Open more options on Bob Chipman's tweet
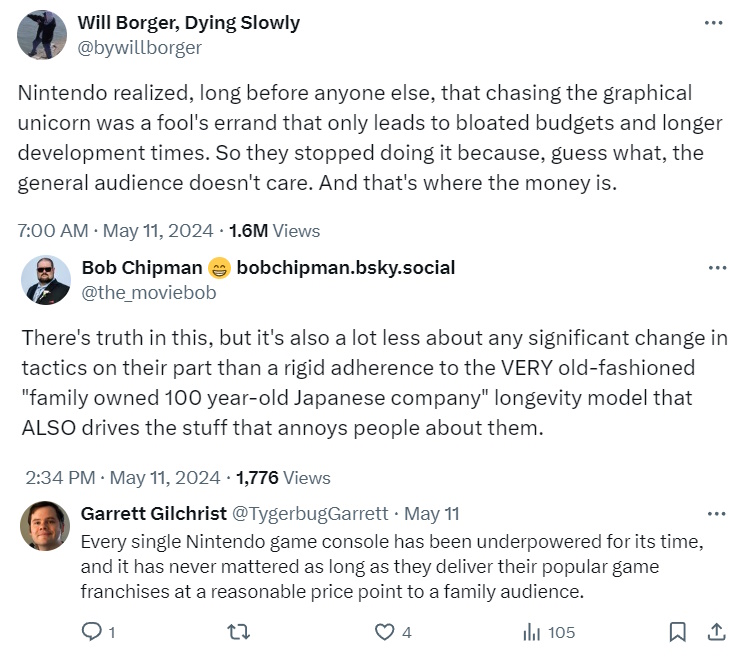This screenshot has width=737, height=663. tap(716, 267)
